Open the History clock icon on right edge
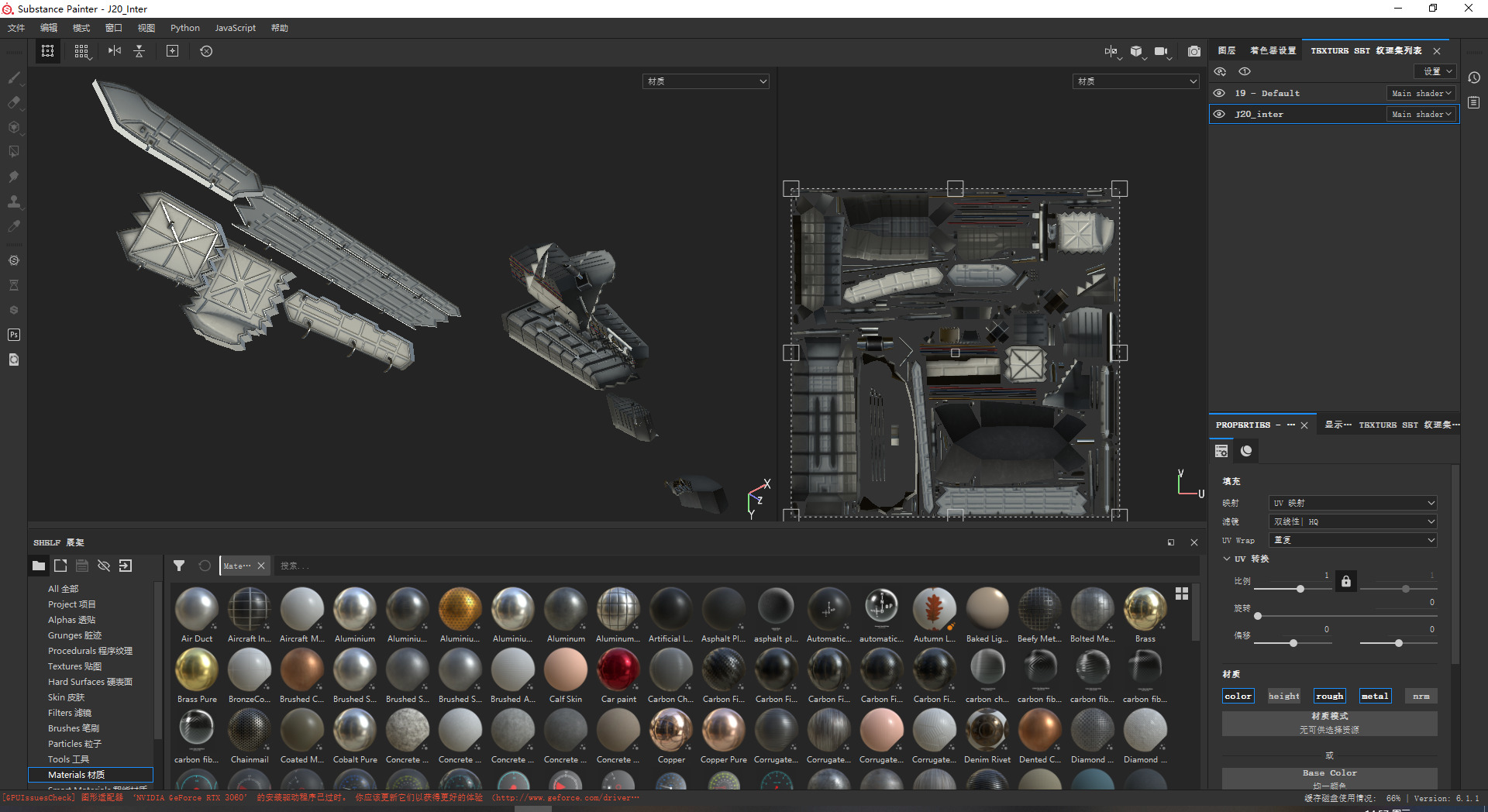This screenshot has height=812, width=1488. [x=1474, y=77]
